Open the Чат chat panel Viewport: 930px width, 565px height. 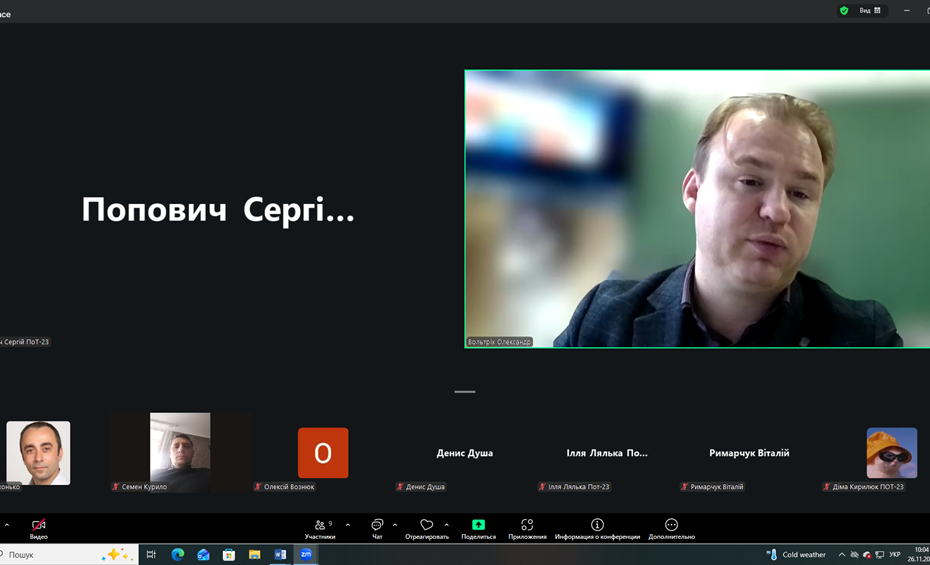[x=377, y=526]
